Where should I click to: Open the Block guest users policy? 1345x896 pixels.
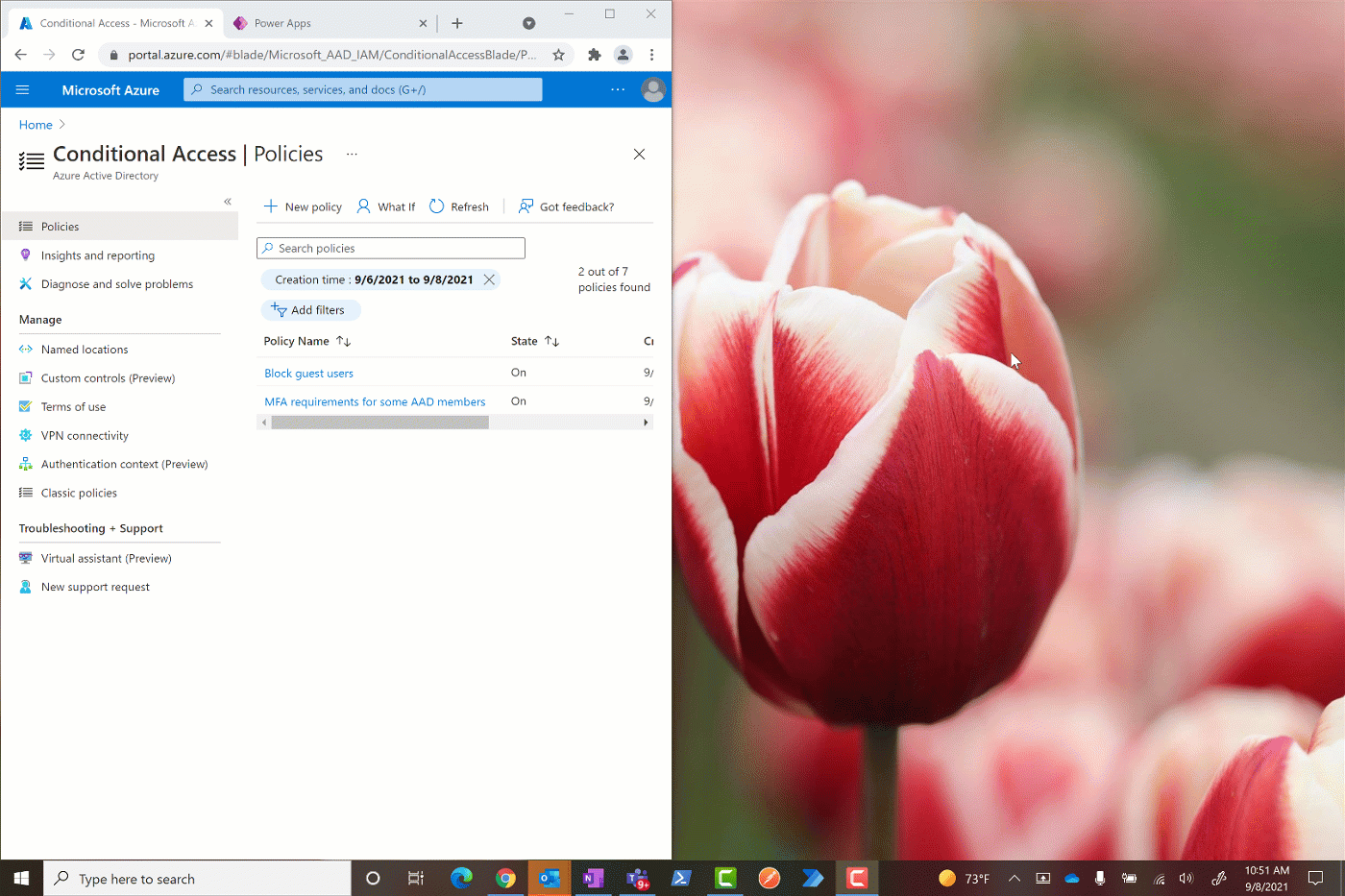[308, 373]
